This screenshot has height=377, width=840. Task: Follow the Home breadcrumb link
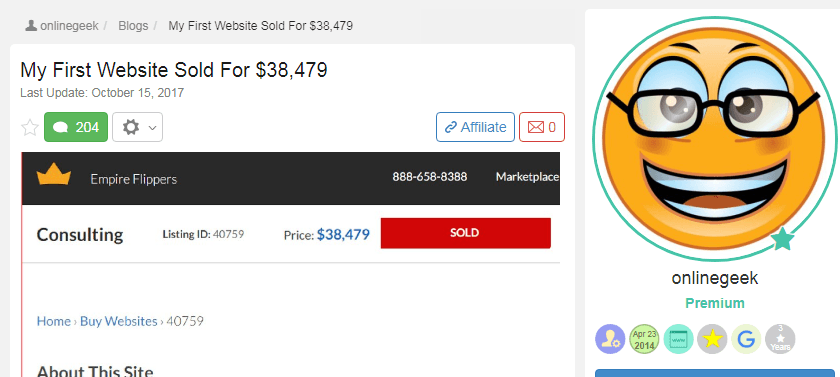point(54,321)
